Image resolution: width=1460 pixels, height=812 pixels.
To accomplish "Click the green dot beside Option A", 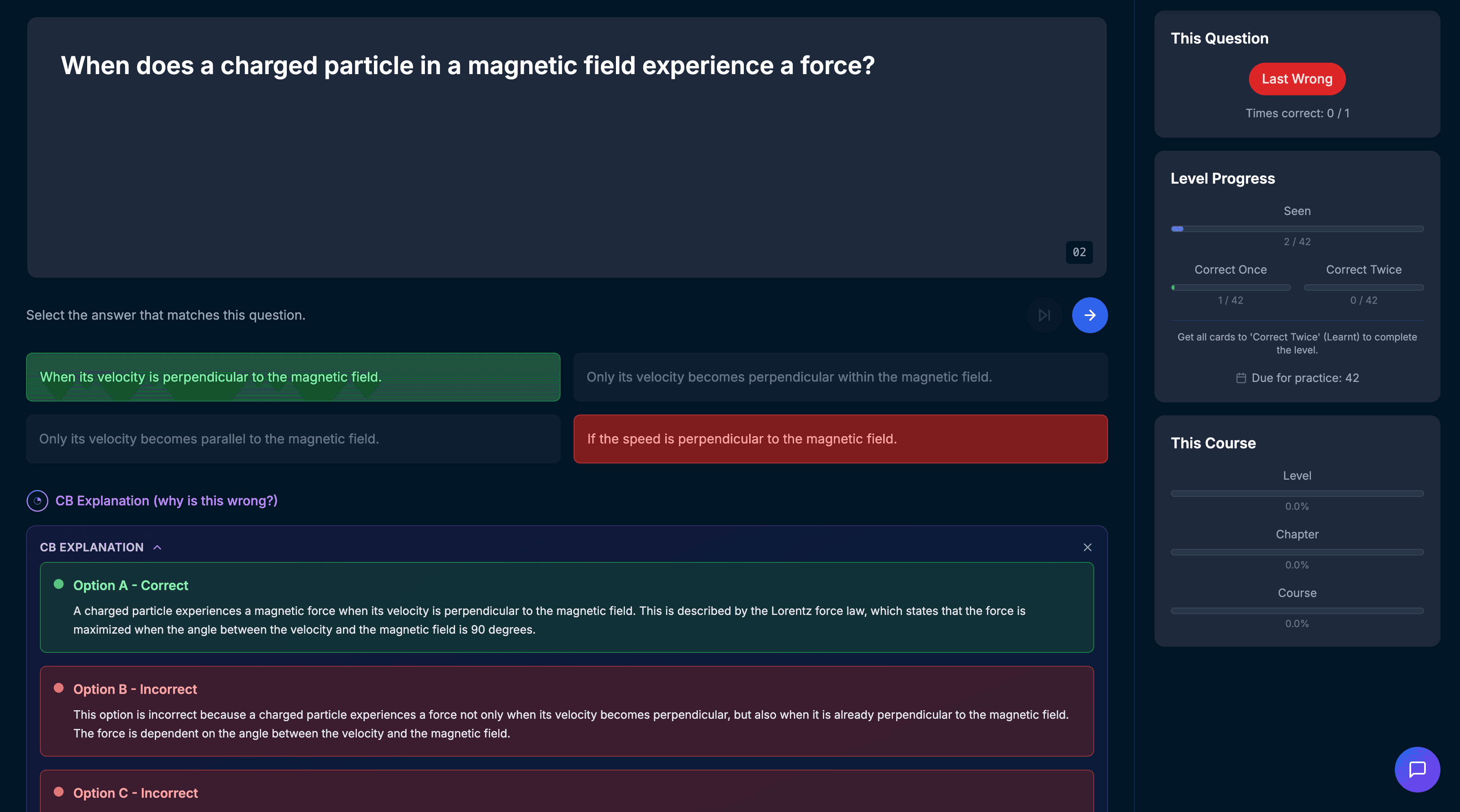I will (x=58, y=584).
